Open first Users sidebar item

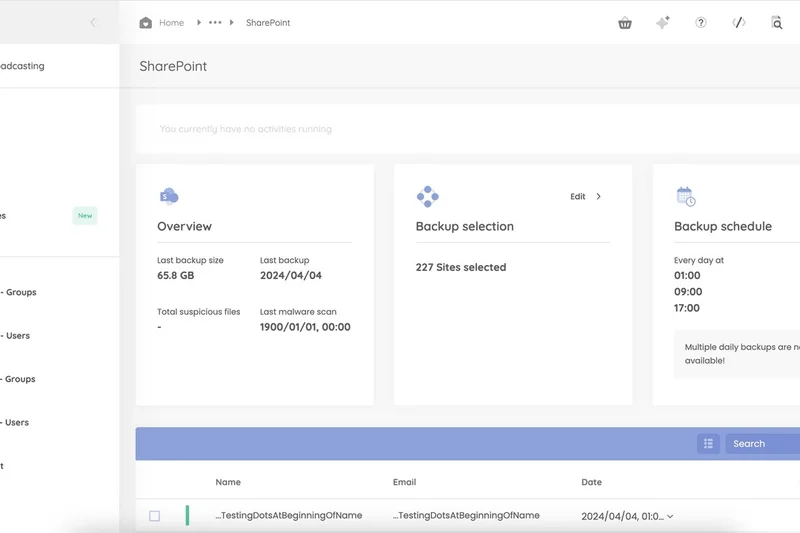coord(16,336)
